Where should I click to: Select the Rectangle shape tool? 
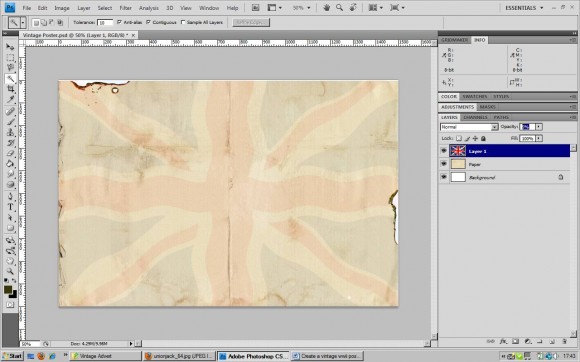coord(10,228)
